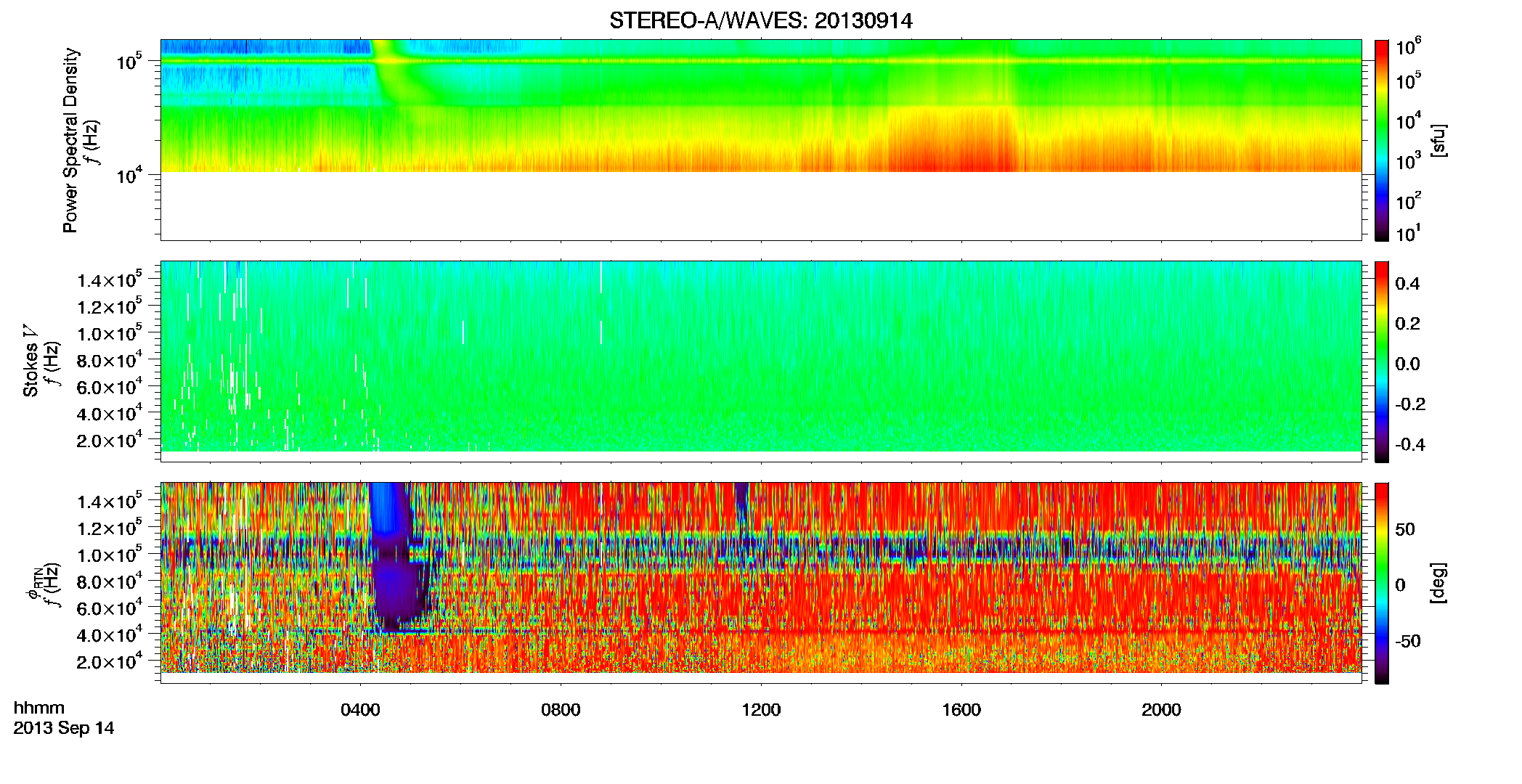This screenshot has width=1522, height=784.
Task: Click the 1.4×10^5 tick in Stokes V panel
Action: [110, 279]
